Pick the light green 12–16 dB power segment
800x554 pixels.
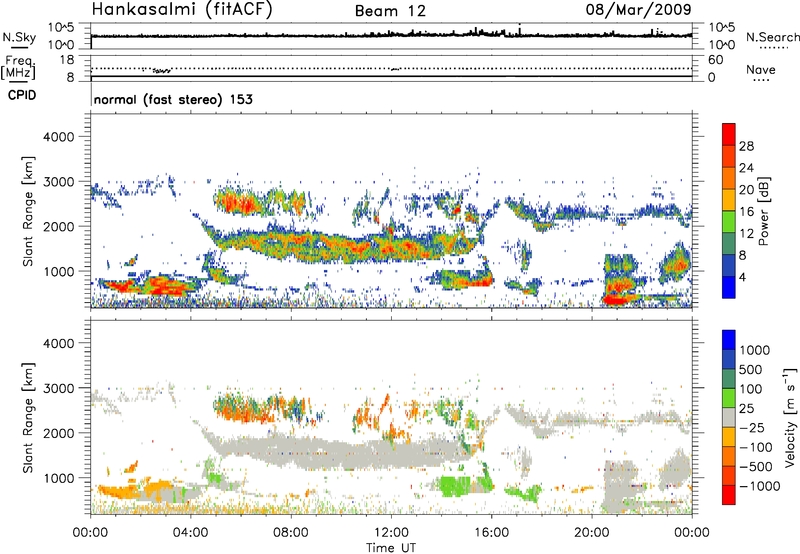[x=729, y=222]
